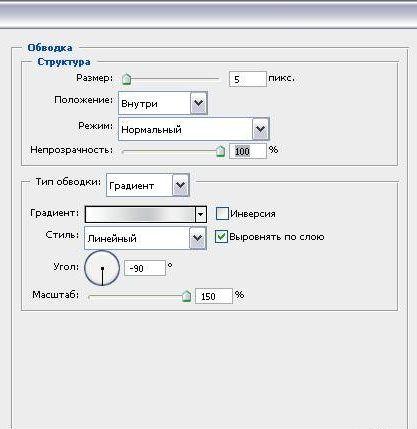Click the Непрозрачность slider handle
This screenshot has height=429, width=417.
(220, 152)
